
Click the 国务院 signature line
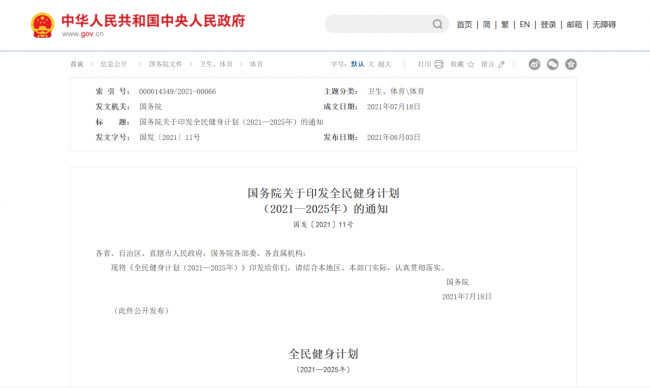tap(458, 282)
